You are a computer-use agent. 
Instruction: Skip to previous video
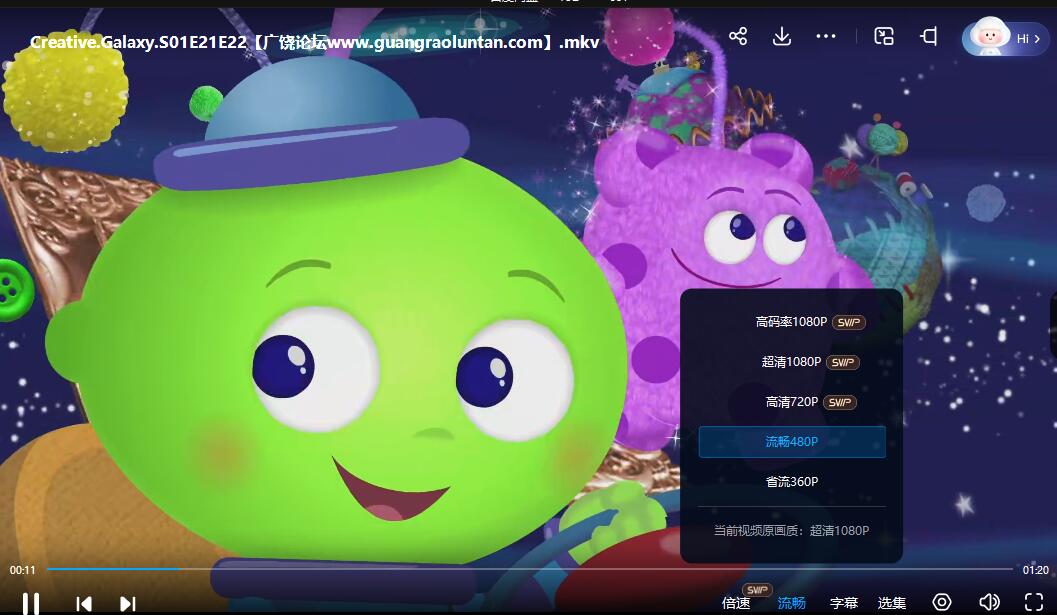84,604
